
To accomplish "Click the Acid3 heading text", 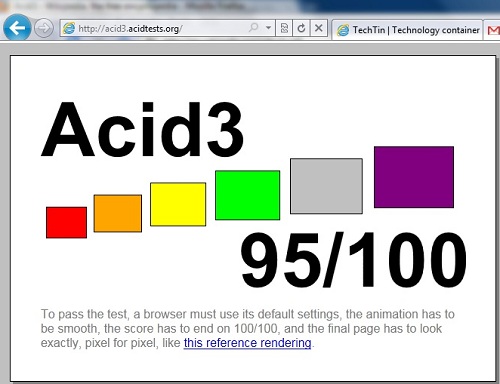I will [143, 129].
